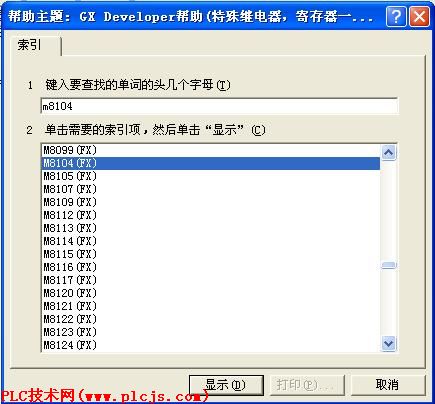Image resolution: width=435 pixels, height=404 pixels.
Task: Select M8122(FX) index entry
Action: [x=211, y=319]
